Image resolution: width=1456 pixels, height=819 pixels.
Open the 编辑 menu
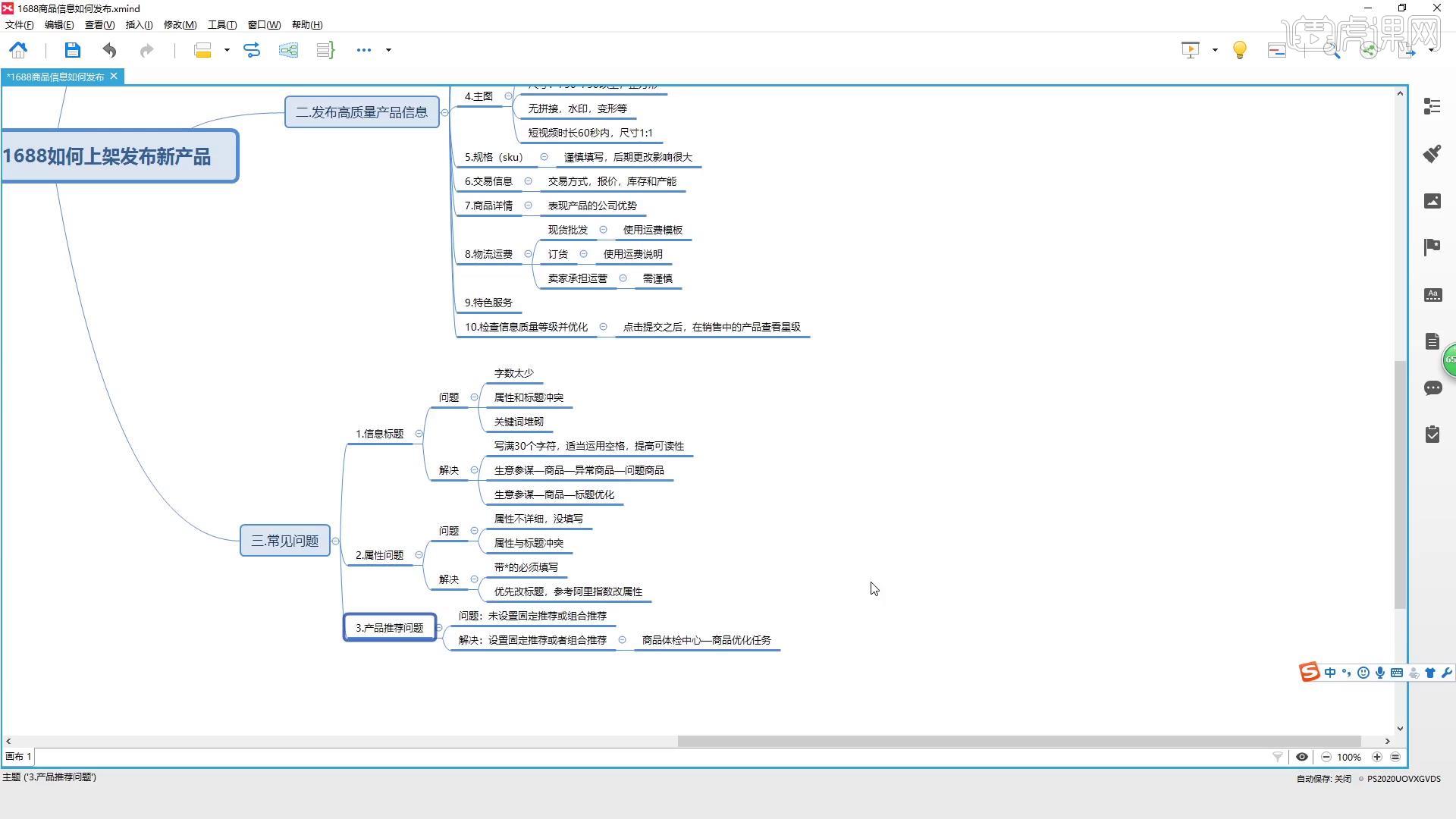pos(59,25)
